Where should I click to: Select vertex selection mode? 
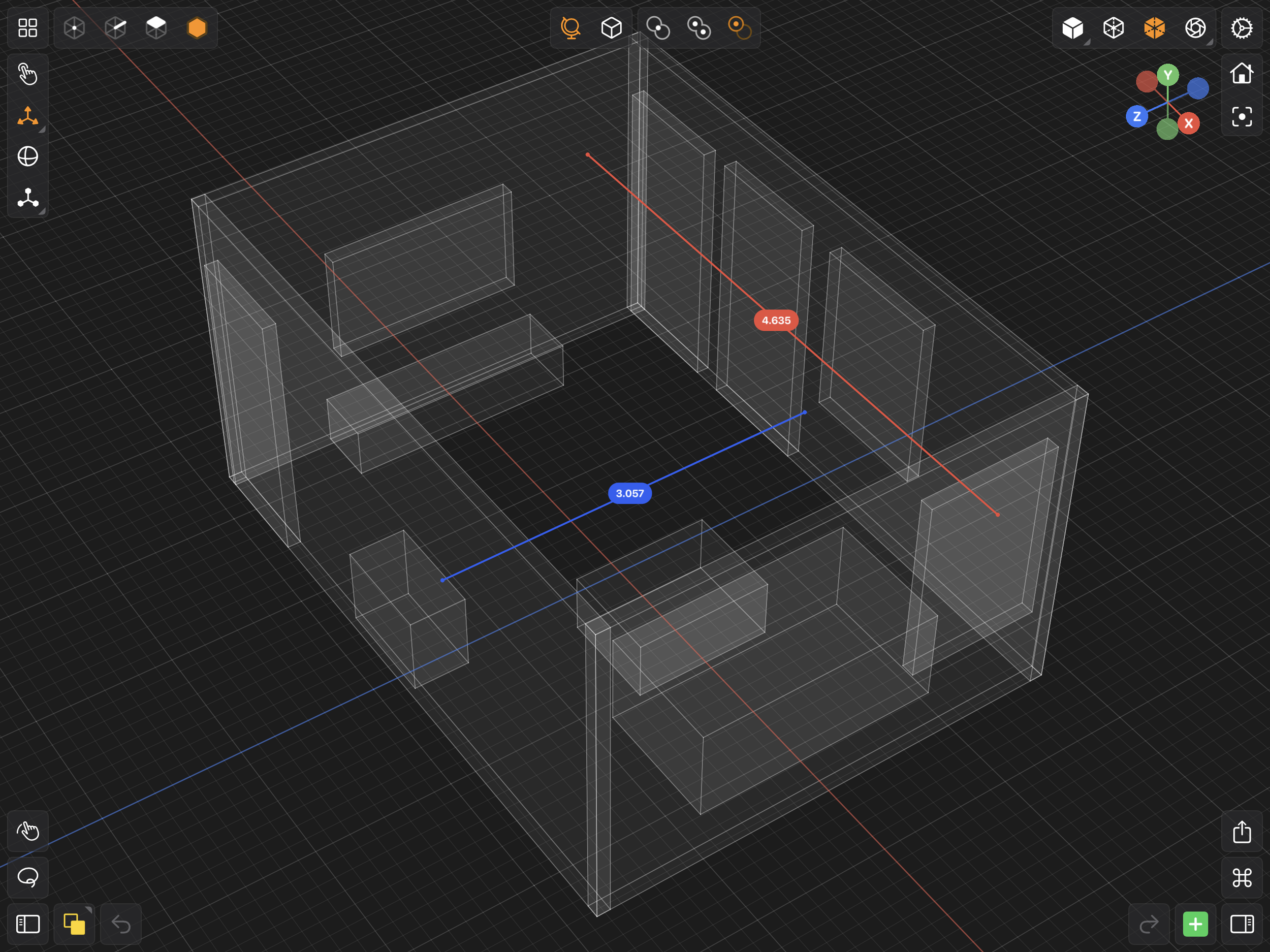click(x=75, y=27)
